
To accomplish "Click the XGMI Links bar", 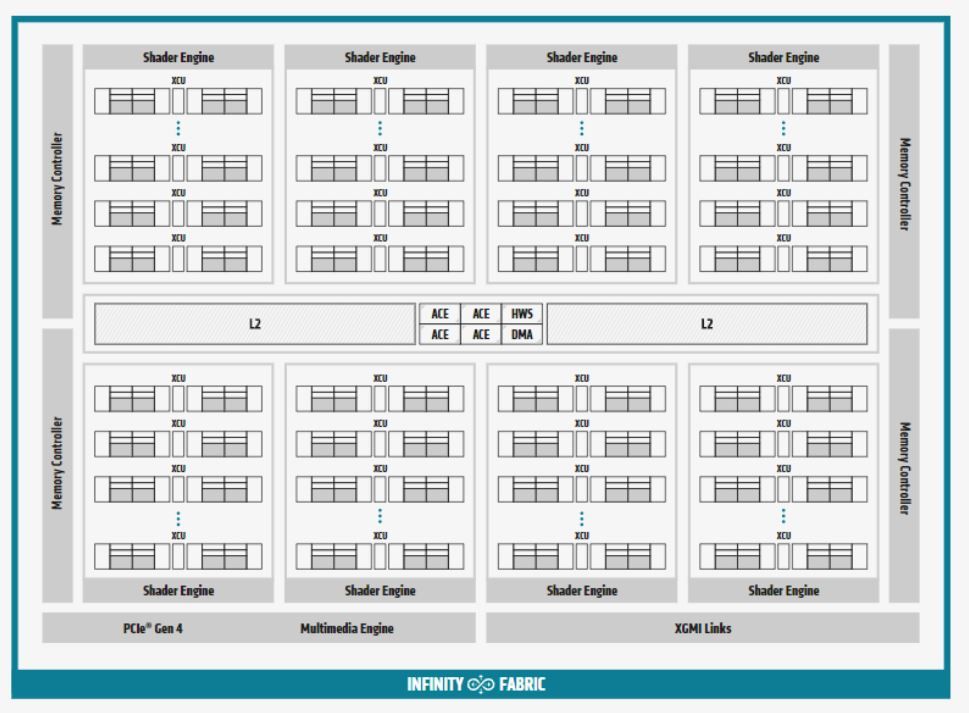I will click(703, 628).
